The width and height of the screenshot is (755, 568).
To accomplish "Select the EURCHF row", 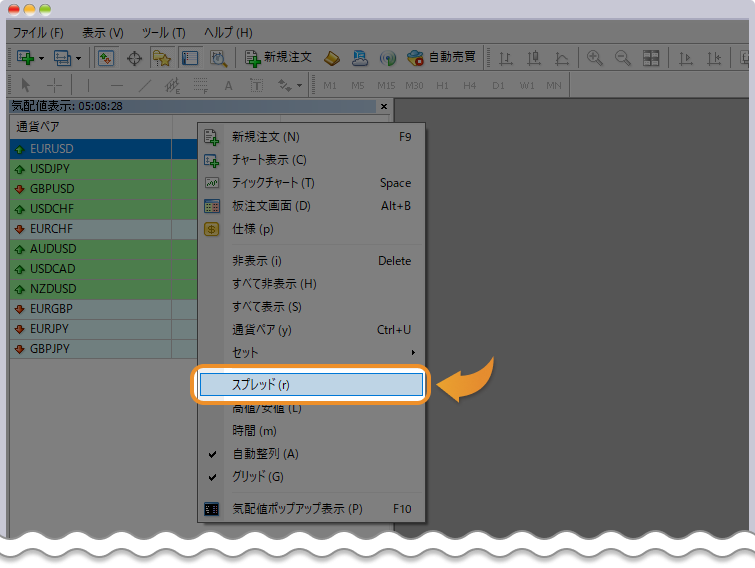I will (x=104, y=229).
